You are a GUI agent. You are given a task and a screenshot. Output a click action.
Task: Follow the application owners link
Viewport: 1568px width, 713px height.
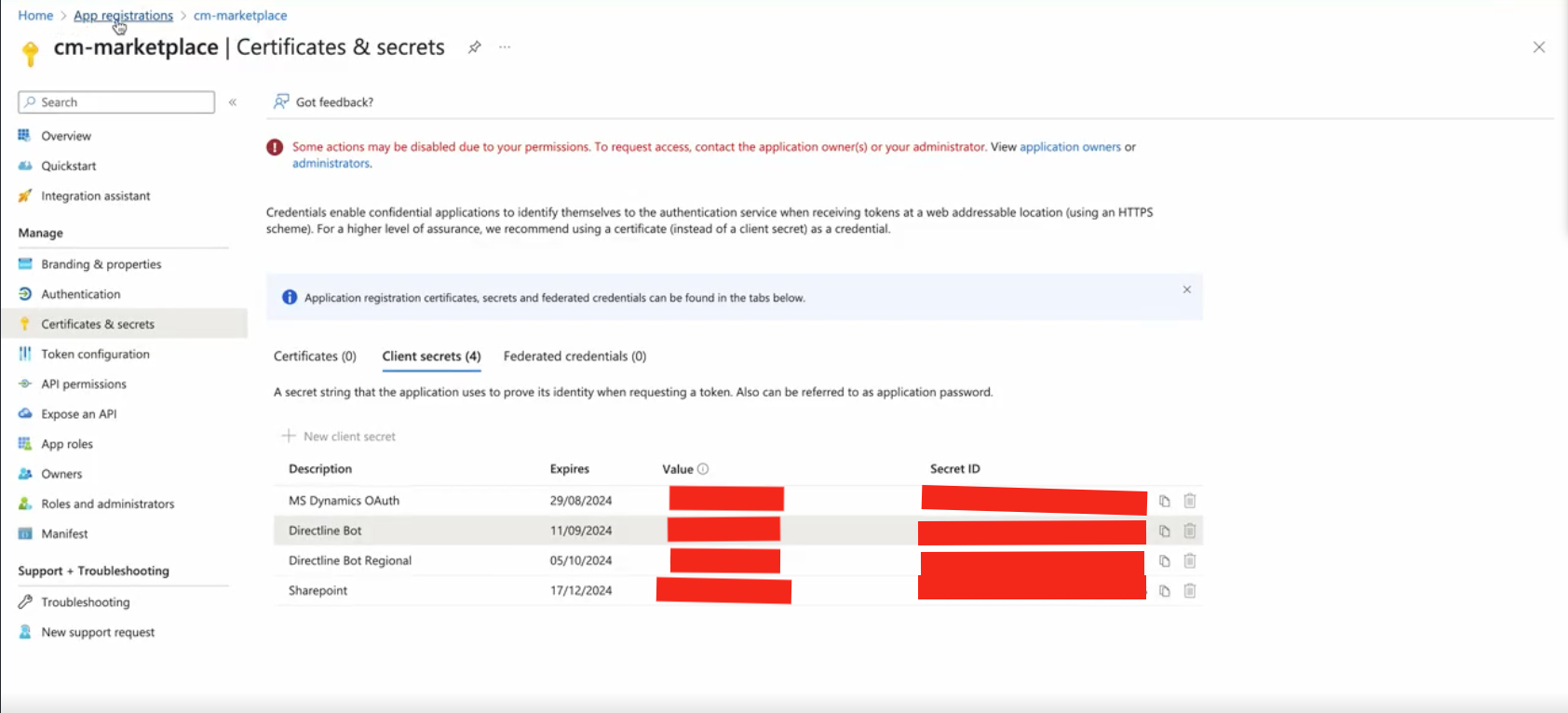1070,147
